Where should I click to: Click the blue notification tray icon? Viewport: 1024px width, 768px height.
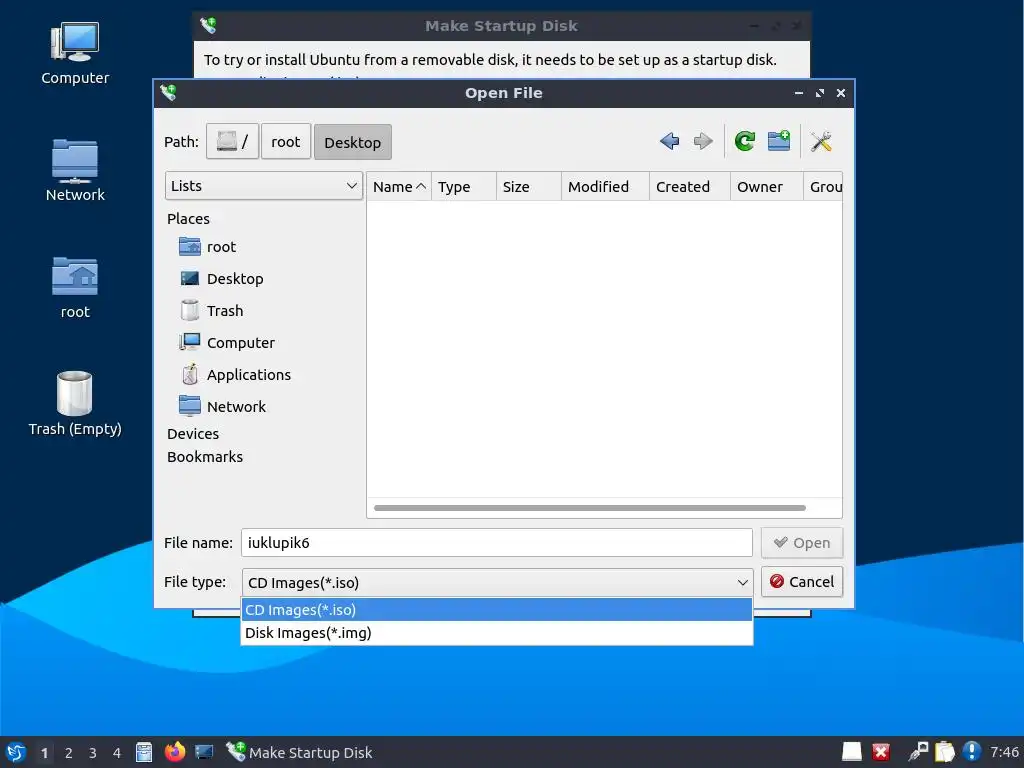[x=972, y=752]
